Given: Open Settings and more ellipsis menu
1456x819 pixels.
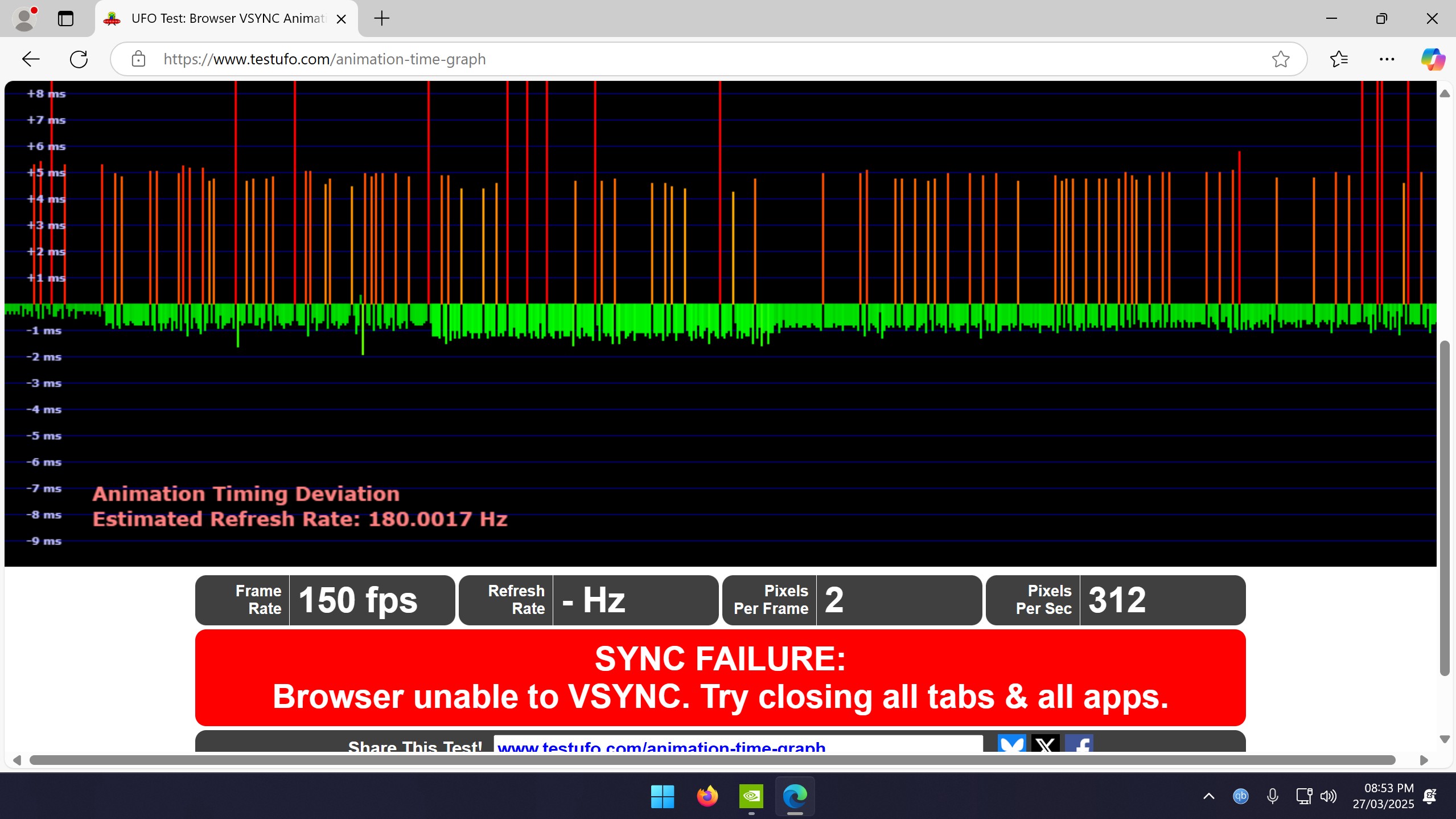Looking at the screenshot, I should (x=1387, y=59).
